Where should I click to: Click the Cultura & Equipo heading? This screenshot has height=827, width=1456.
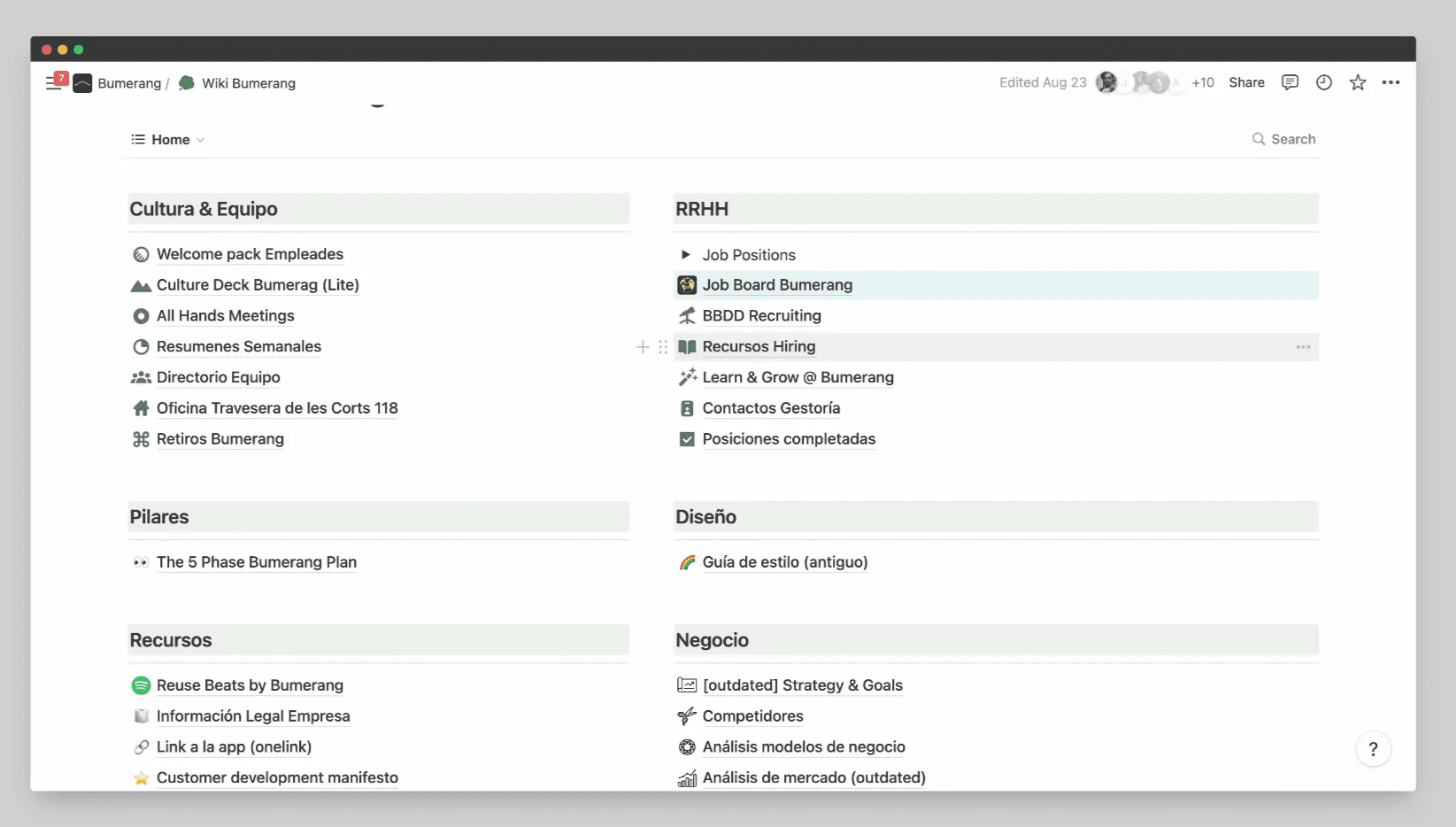point(204,209)
